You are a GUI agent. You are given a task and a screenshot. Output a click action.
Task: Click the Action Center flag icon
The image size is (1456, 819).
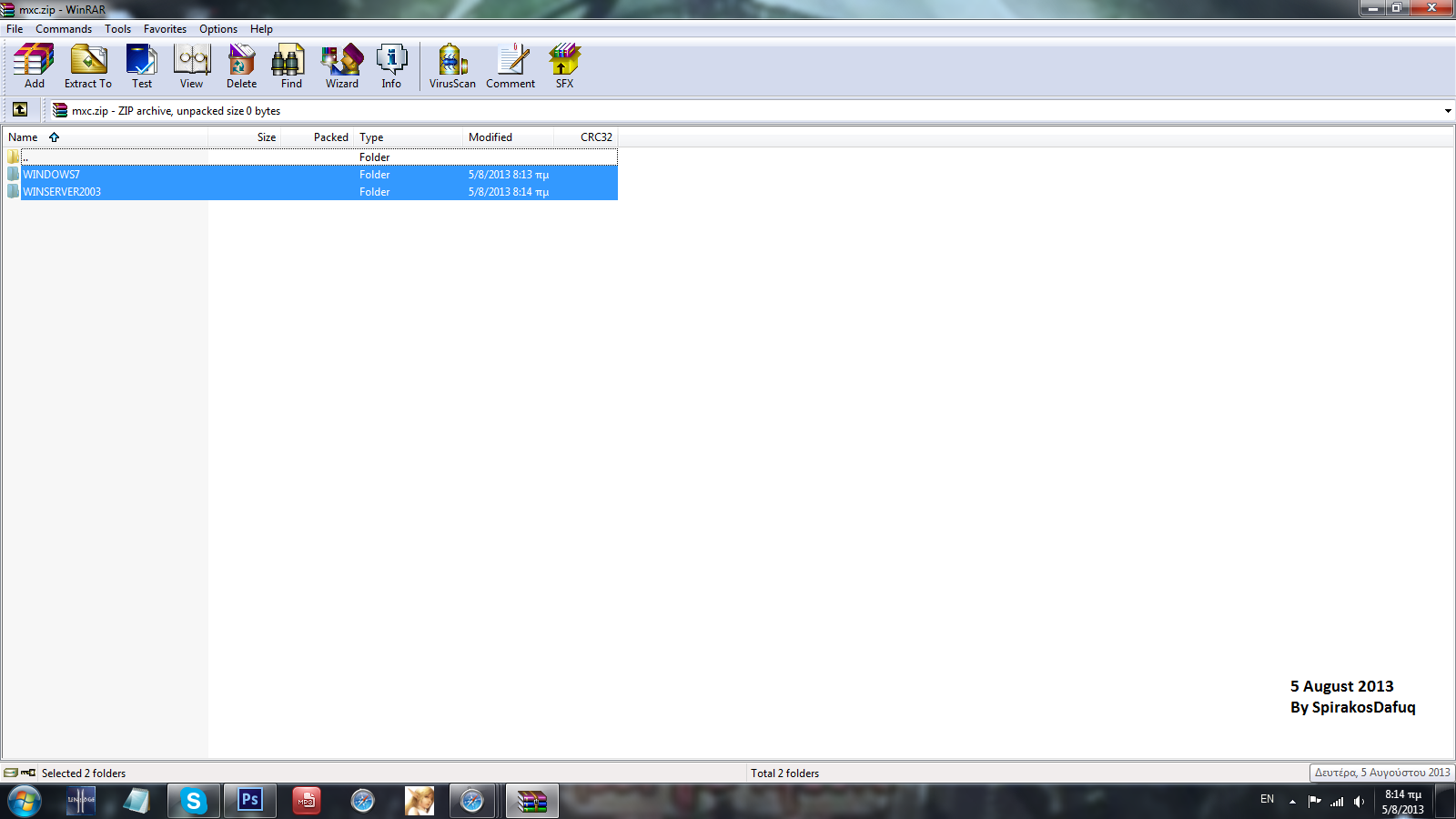(x=1314, y=802)
